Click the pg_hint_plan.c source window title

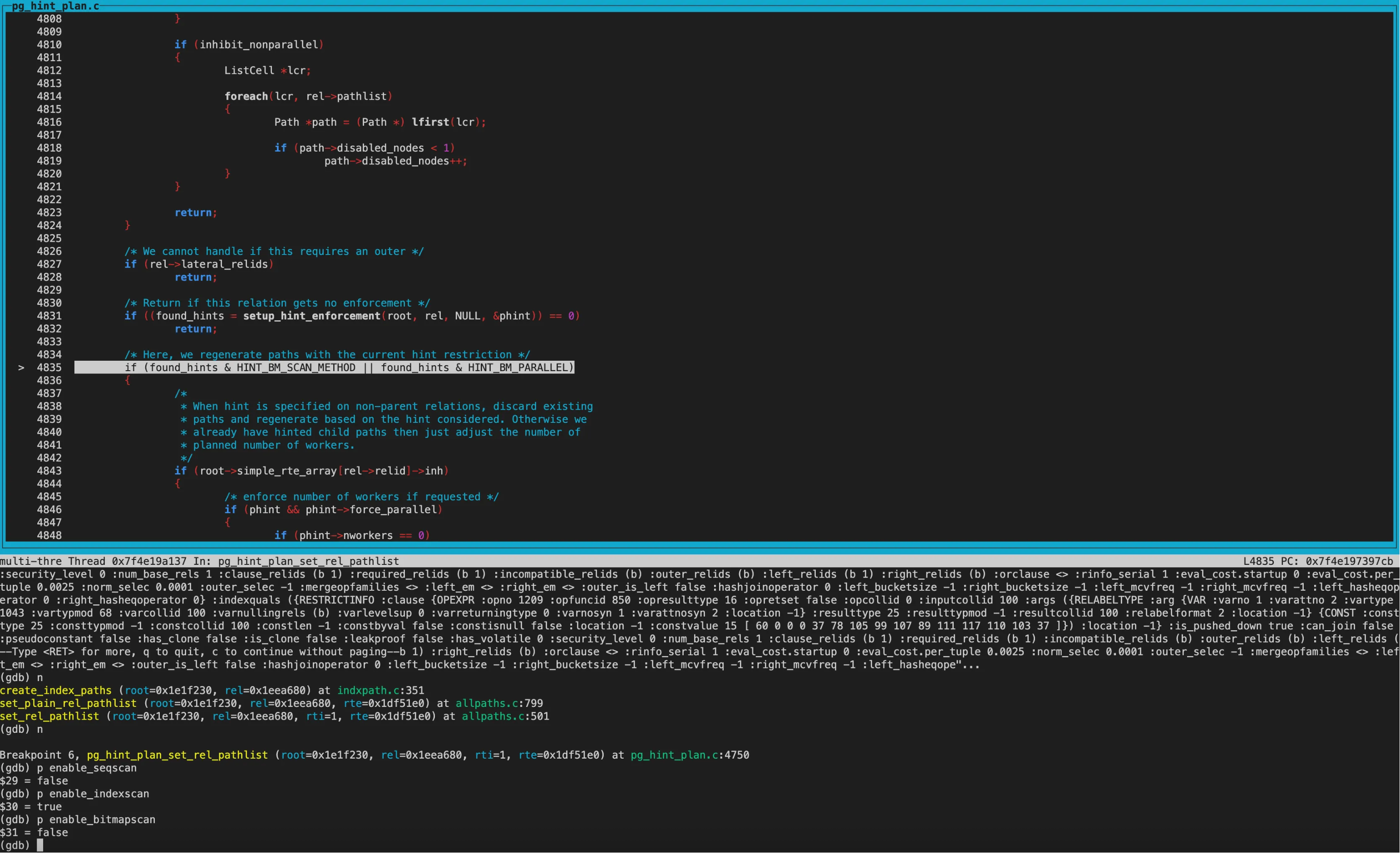(55, 6)
